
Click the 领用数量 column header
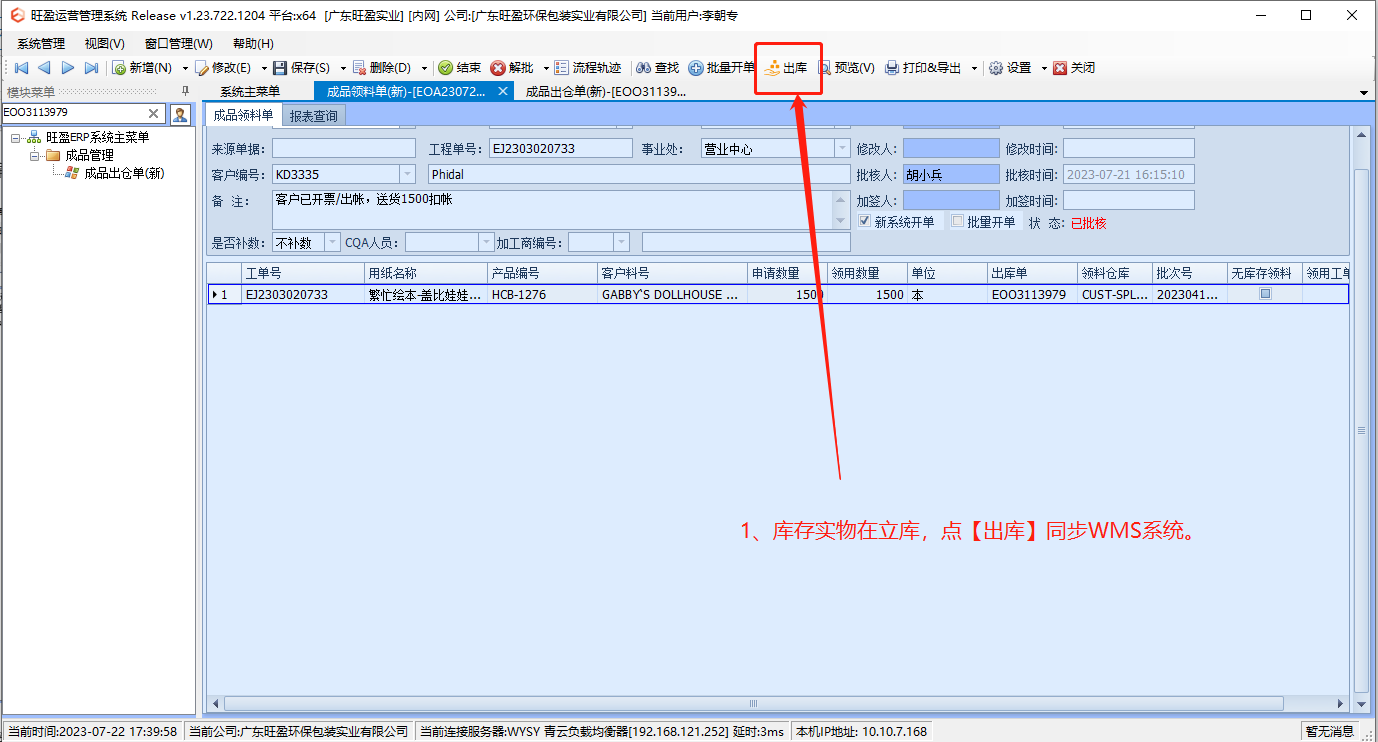(867, 273)
